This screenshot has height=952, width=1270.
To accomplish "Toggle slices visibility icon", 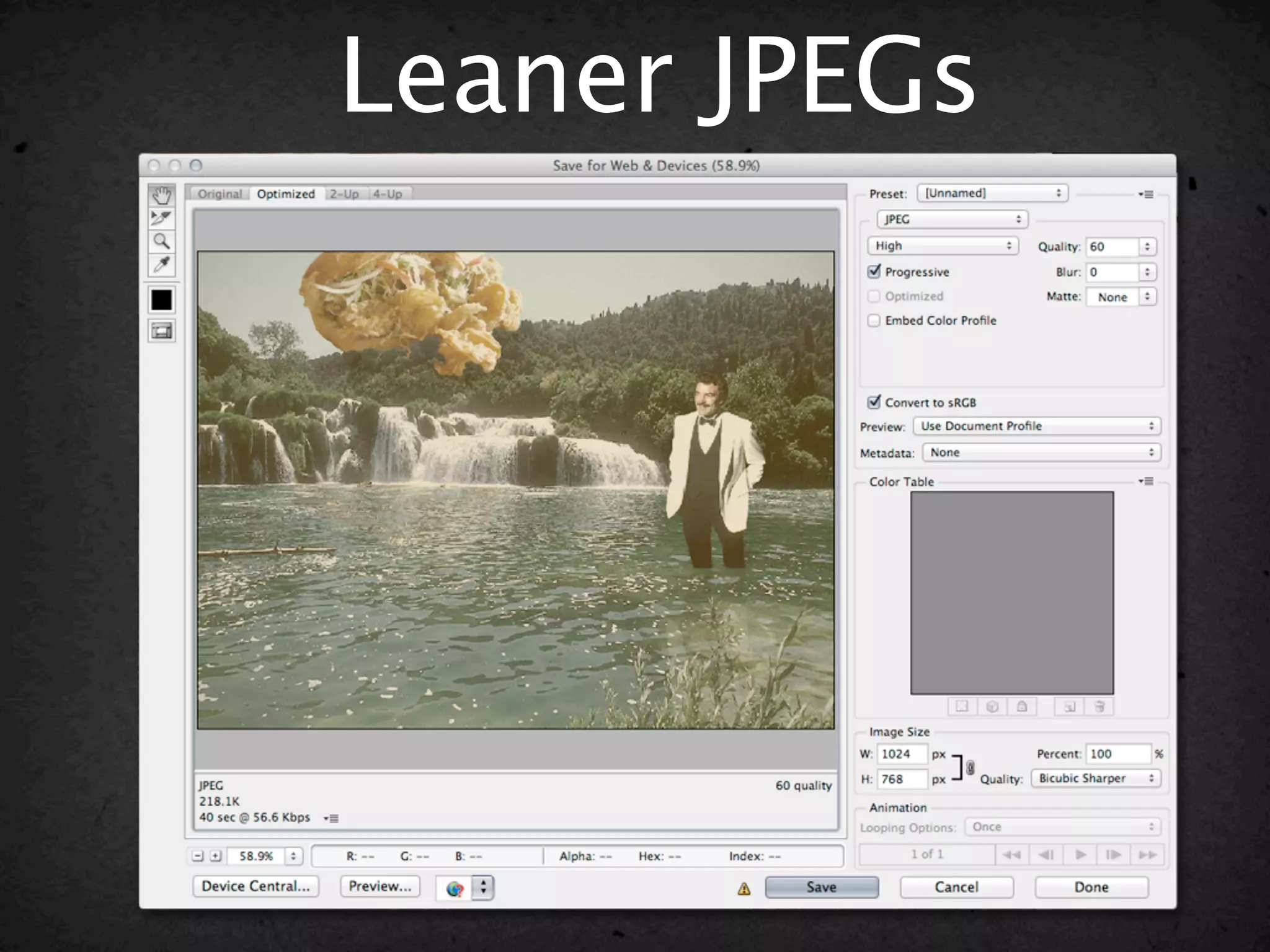I will pos(162,331).
